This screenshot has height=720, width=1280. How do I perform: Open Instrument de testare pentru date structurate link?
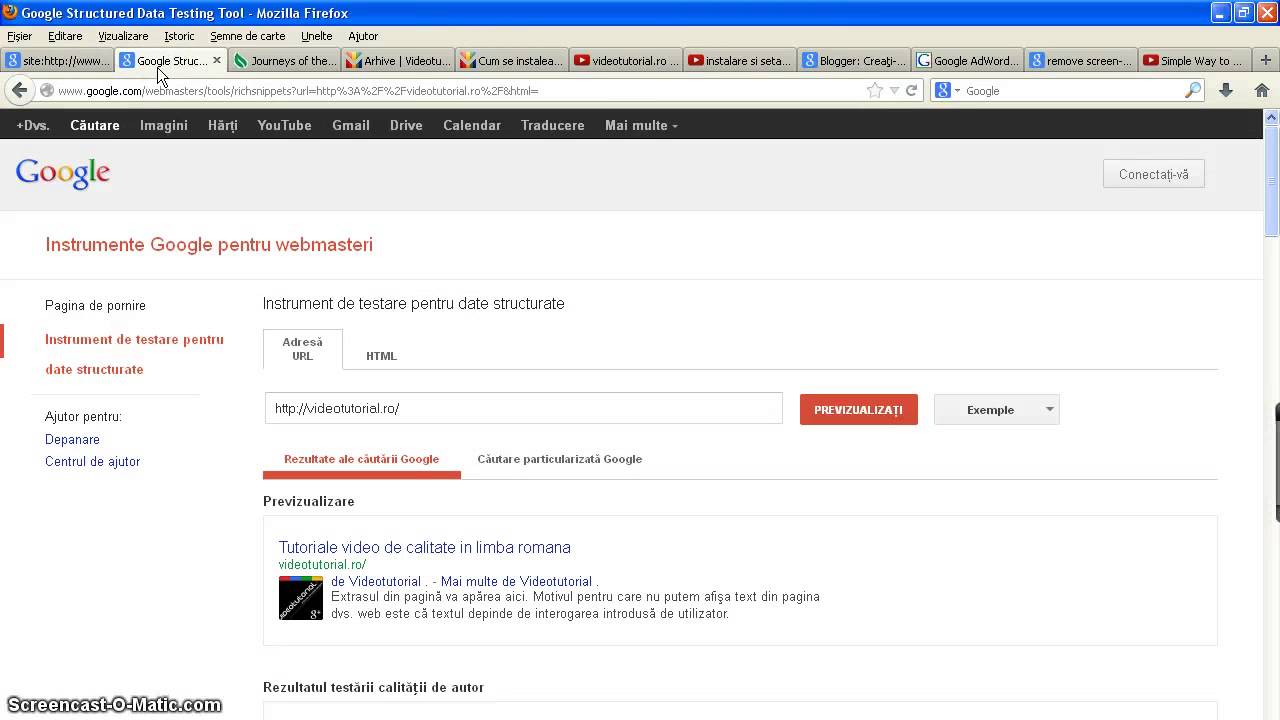134,354
